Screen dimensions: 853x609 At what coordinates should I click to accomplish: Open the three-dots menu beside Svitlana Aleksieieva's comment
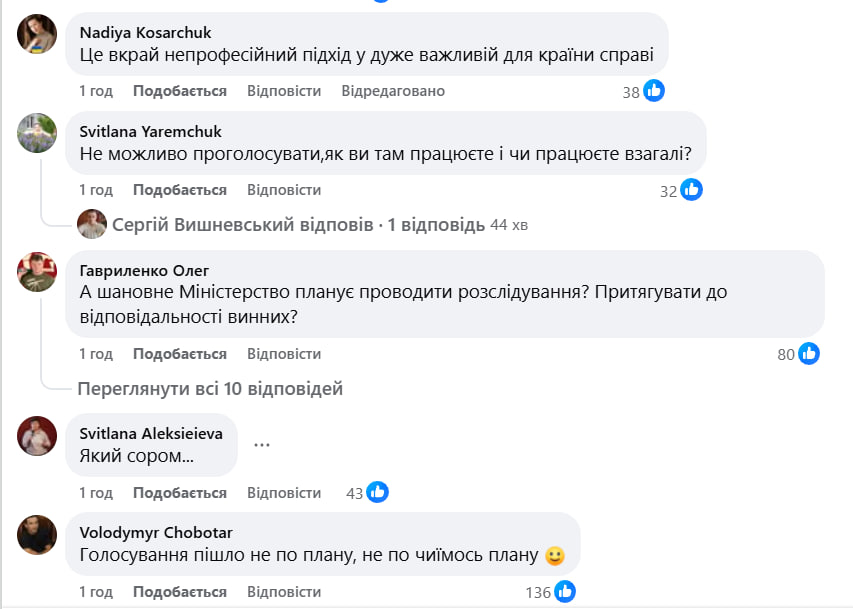pos(262,444)
